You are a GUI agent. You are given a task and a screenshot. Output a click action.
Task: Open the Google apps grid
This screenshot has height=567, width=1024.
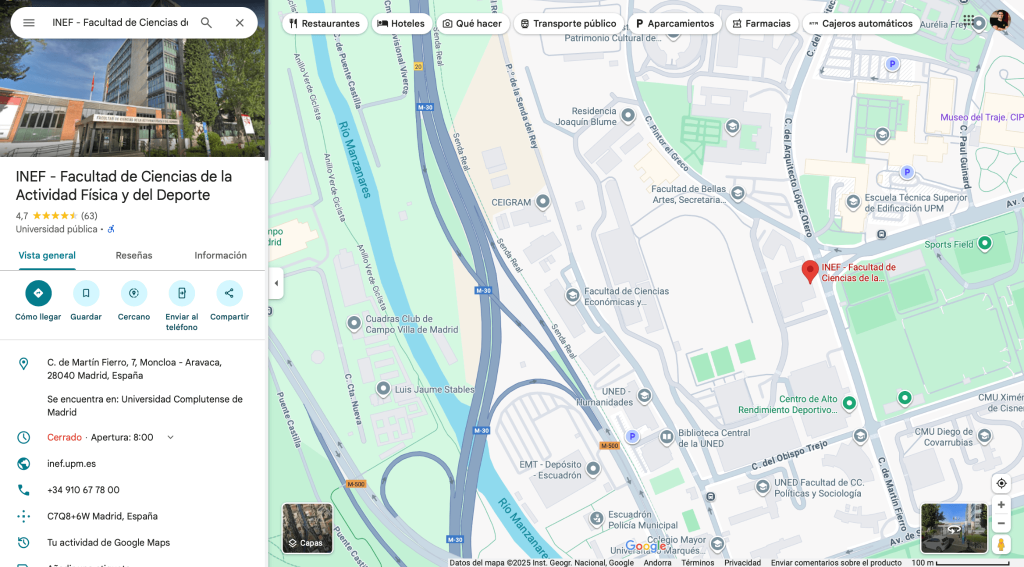pyautogui.click(x=968, y=21)
